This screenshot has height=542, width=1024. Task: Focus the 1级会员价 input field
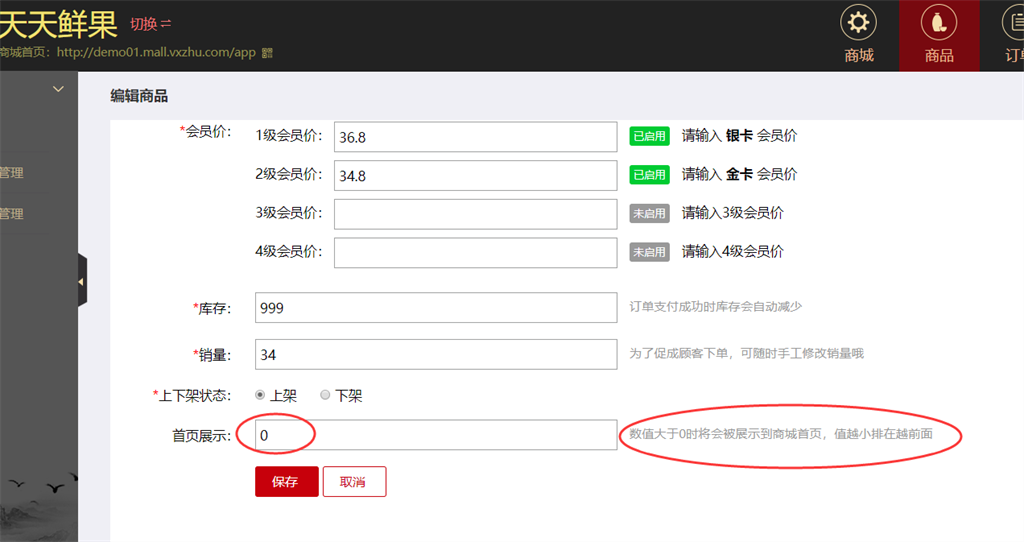point(475,137)
